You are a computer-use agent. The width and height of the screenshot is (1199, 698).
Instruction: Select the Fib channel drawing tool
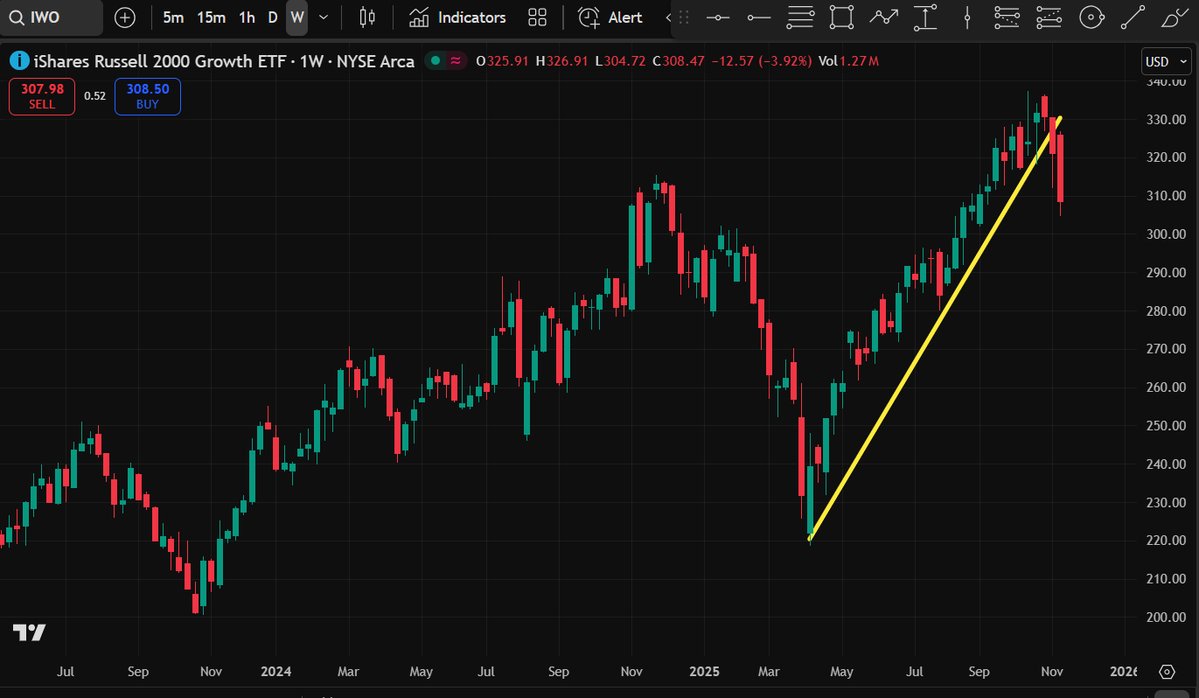click(1048, 18)
